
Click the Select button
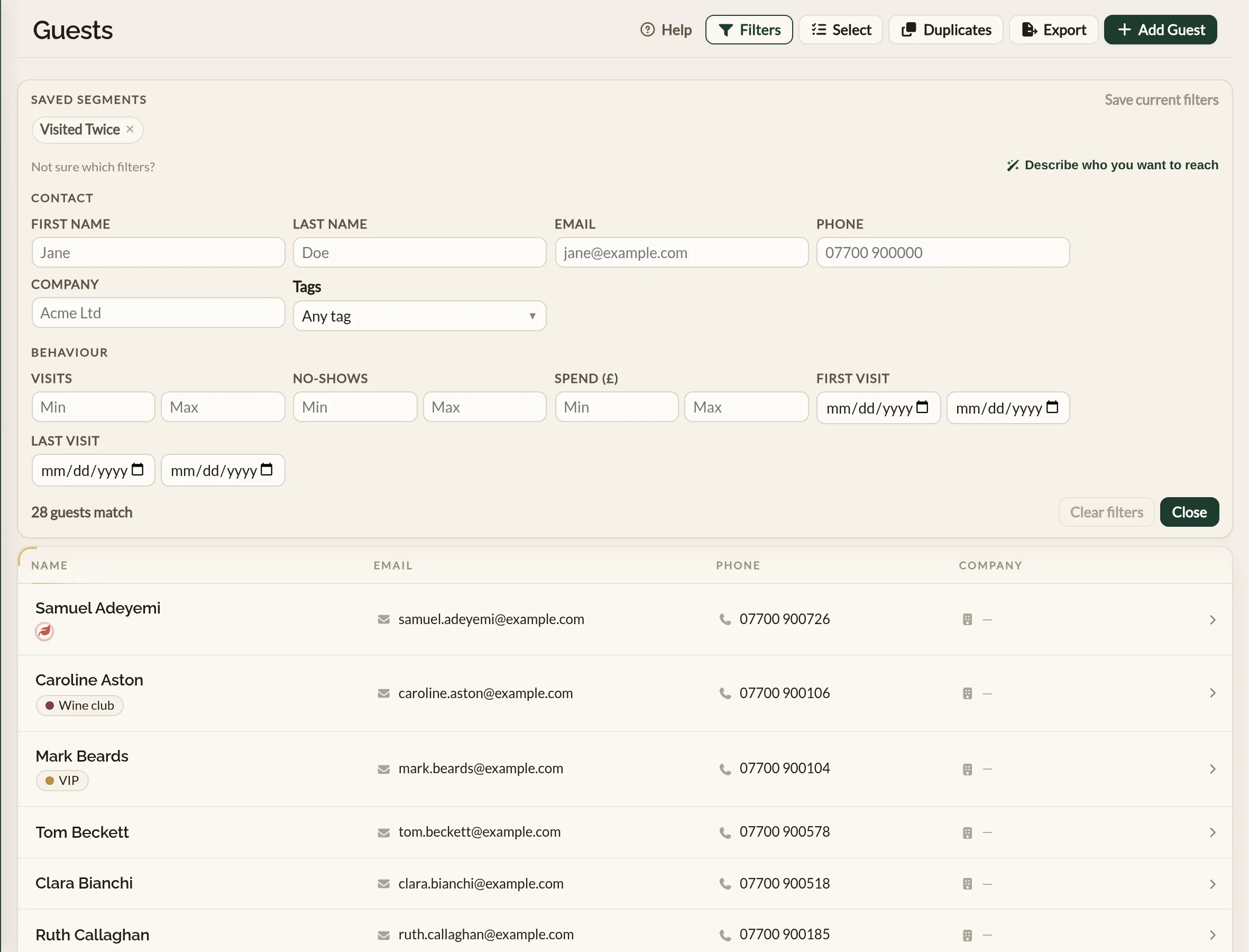click(x=841, y=30)
